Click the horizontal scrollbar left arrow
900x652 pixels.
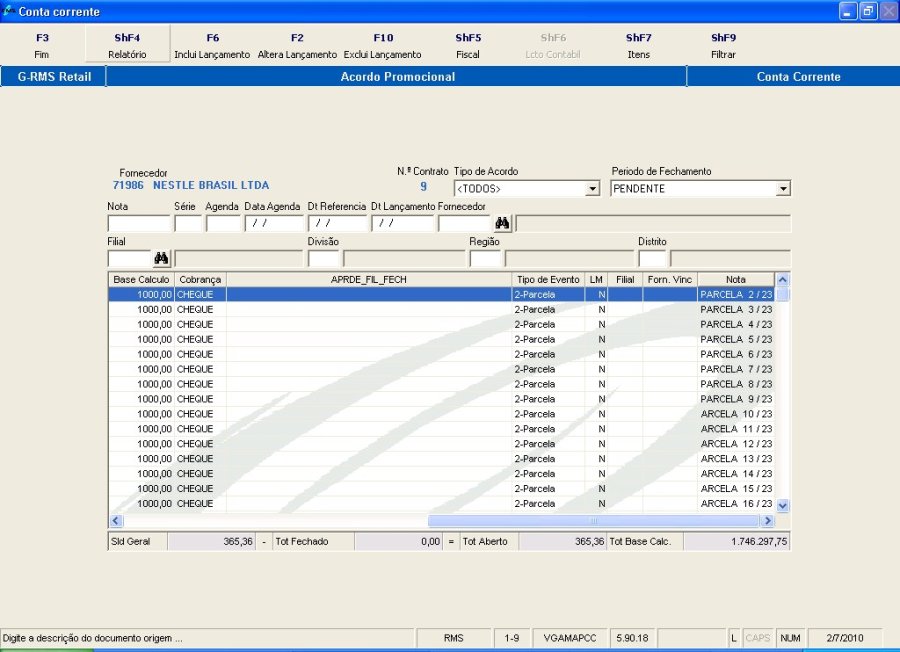coord(116,521)
